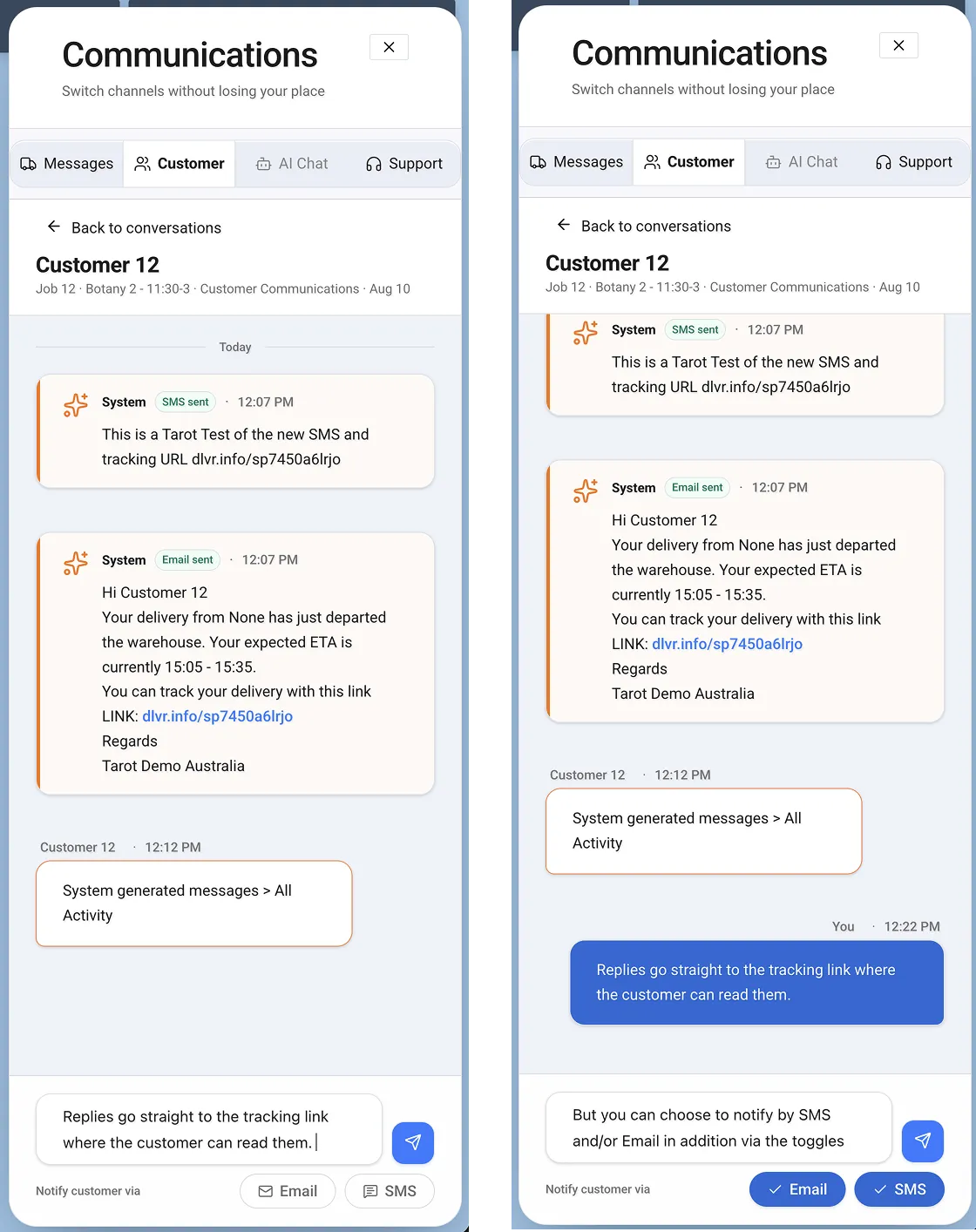
Task: Click Customer 12 message bubble in right panel
Action: [704, 831]
